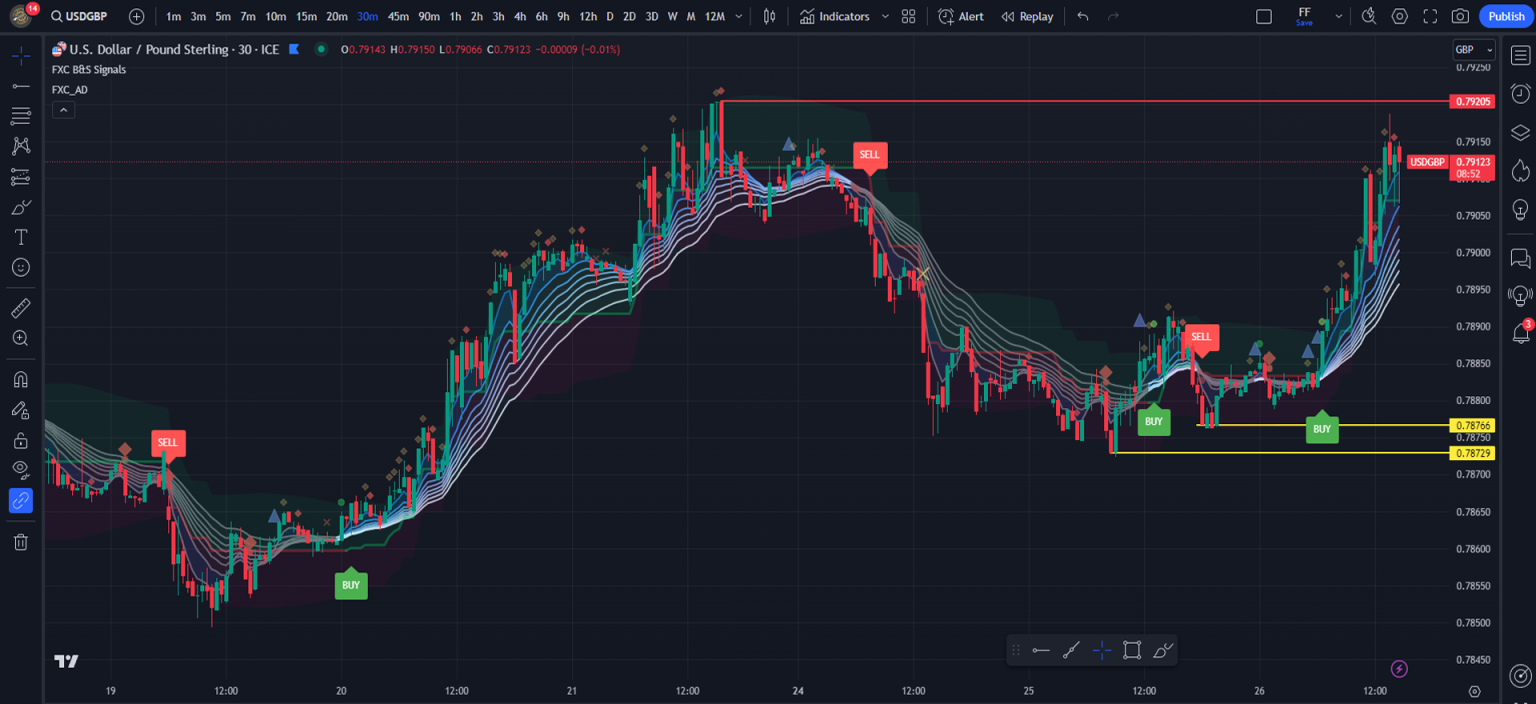The height and width of the screenshot is (704, 1536).
Task: Collapse the indicator legend chevron
Action: (63, 110)
